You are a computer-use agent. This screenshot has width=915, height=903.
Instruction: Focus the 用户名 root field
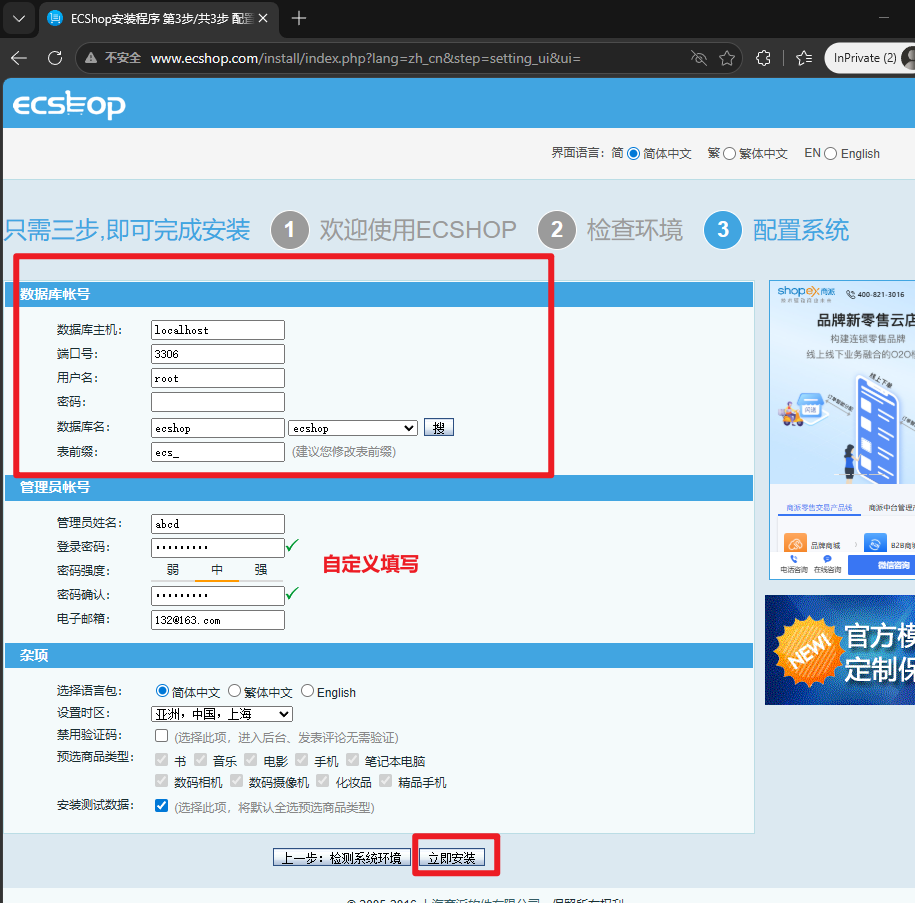pyautogui.click(x=218, y=378)
